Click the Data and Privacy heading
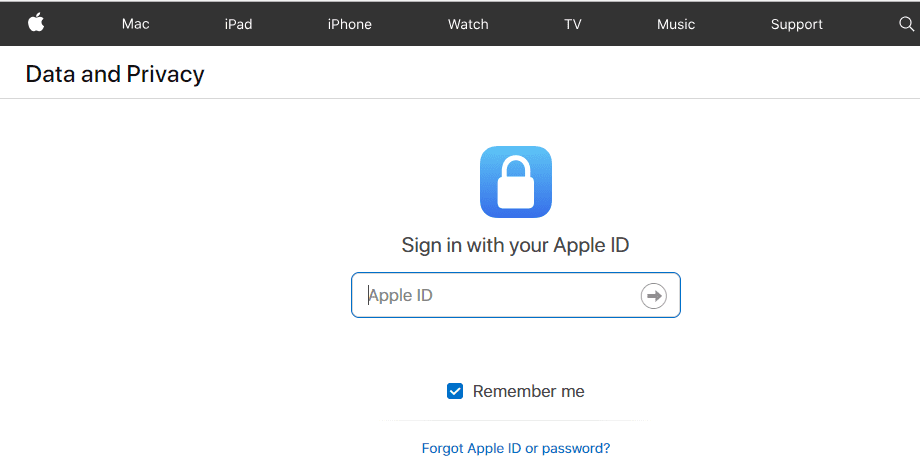 (x=115, y=75)
